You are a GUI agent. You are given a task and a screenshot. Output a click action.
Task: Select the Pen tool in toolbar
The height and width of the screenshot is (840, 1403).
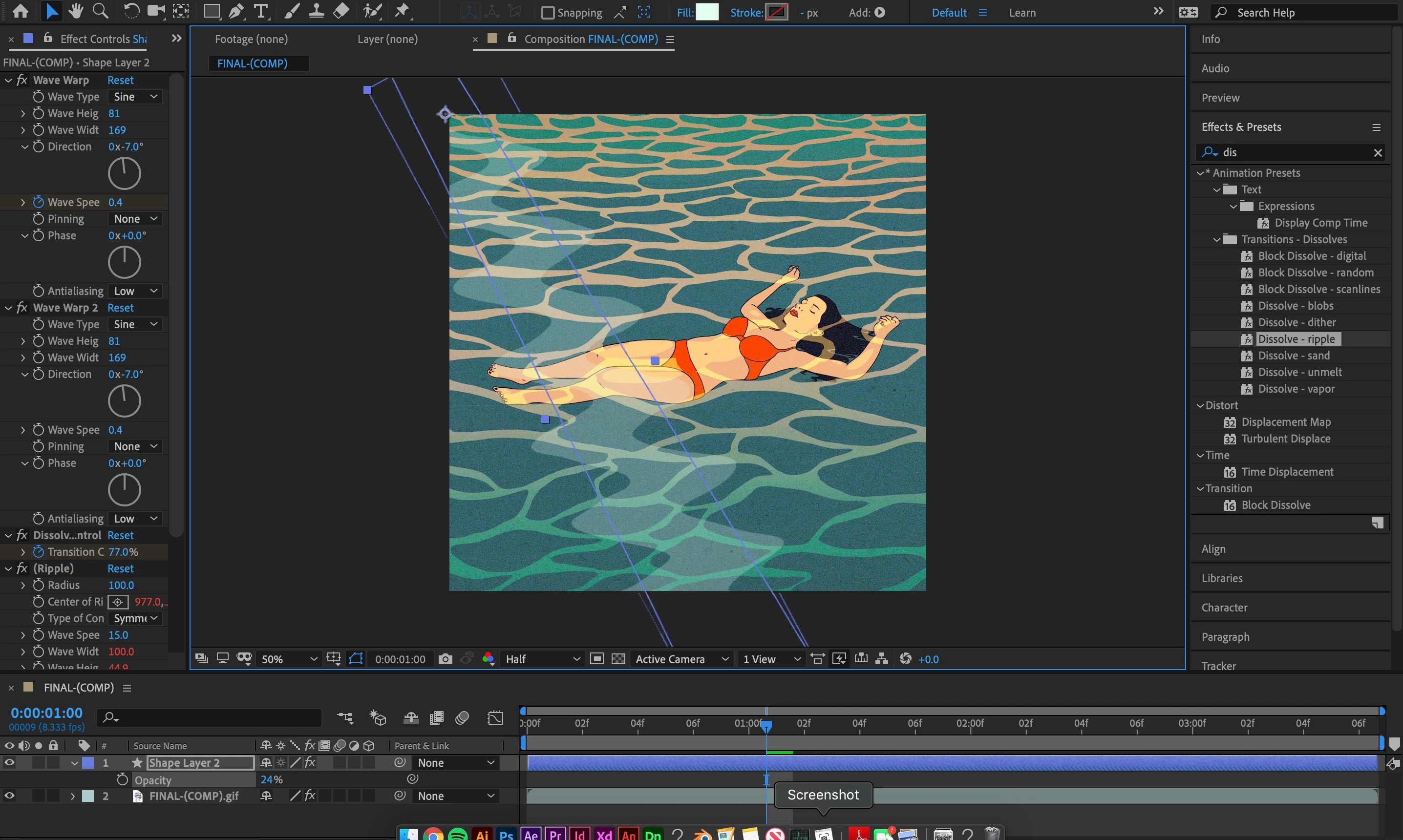(236, 11)
